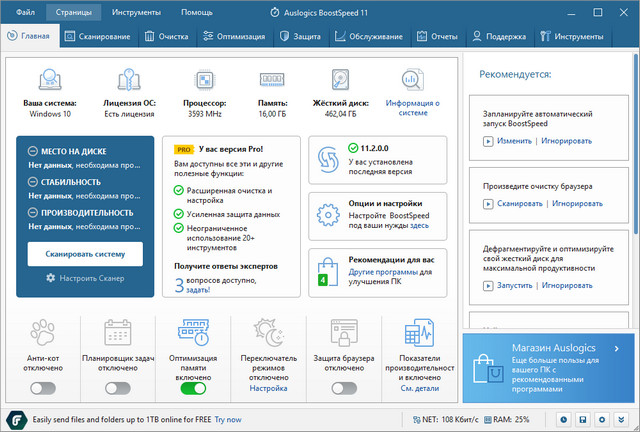Enable the browser protection toggle
Screen dimensions: 640x432
pos(345,388)
